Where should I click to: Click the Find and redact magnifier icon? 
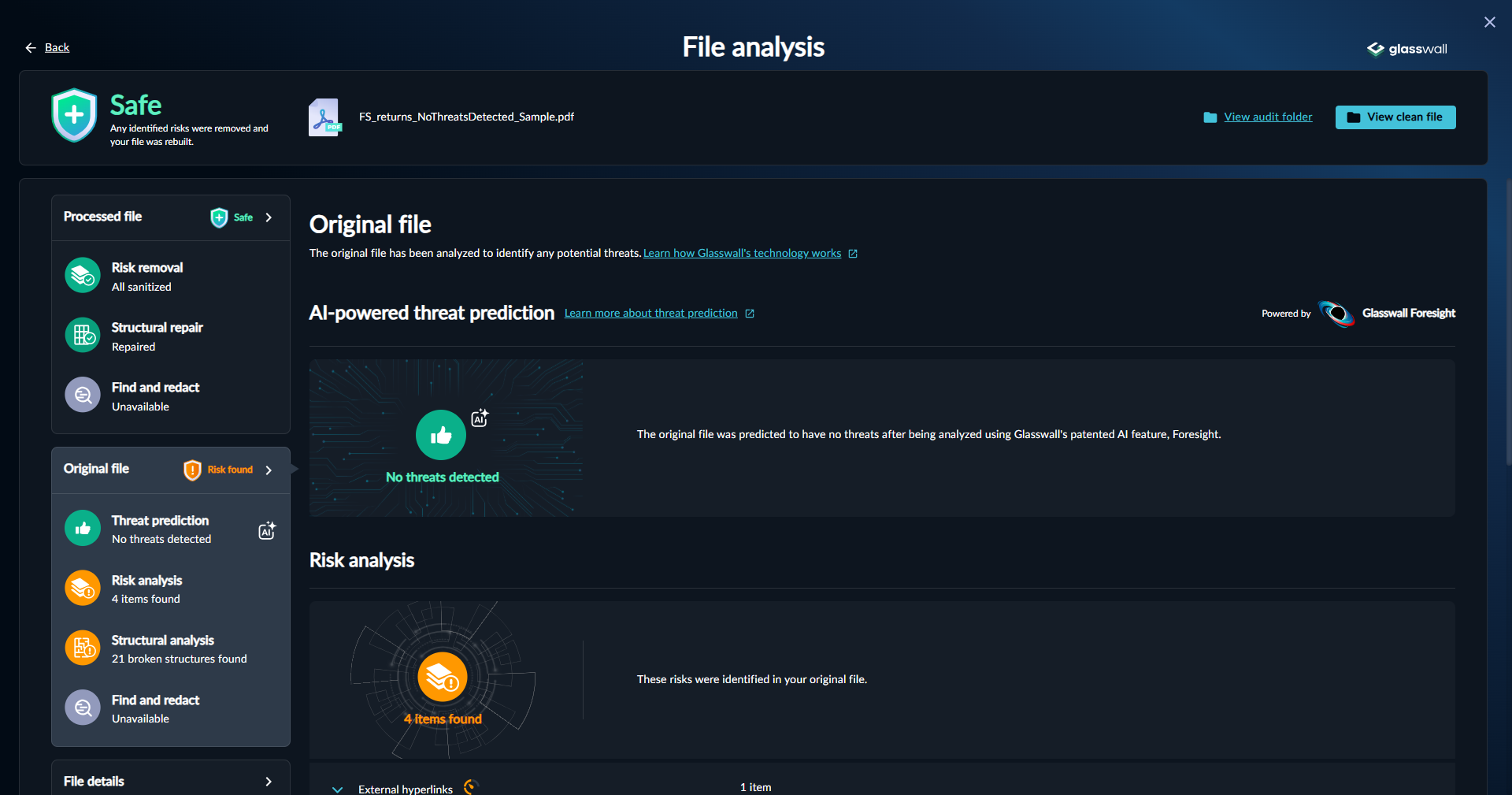pos(82,395)
